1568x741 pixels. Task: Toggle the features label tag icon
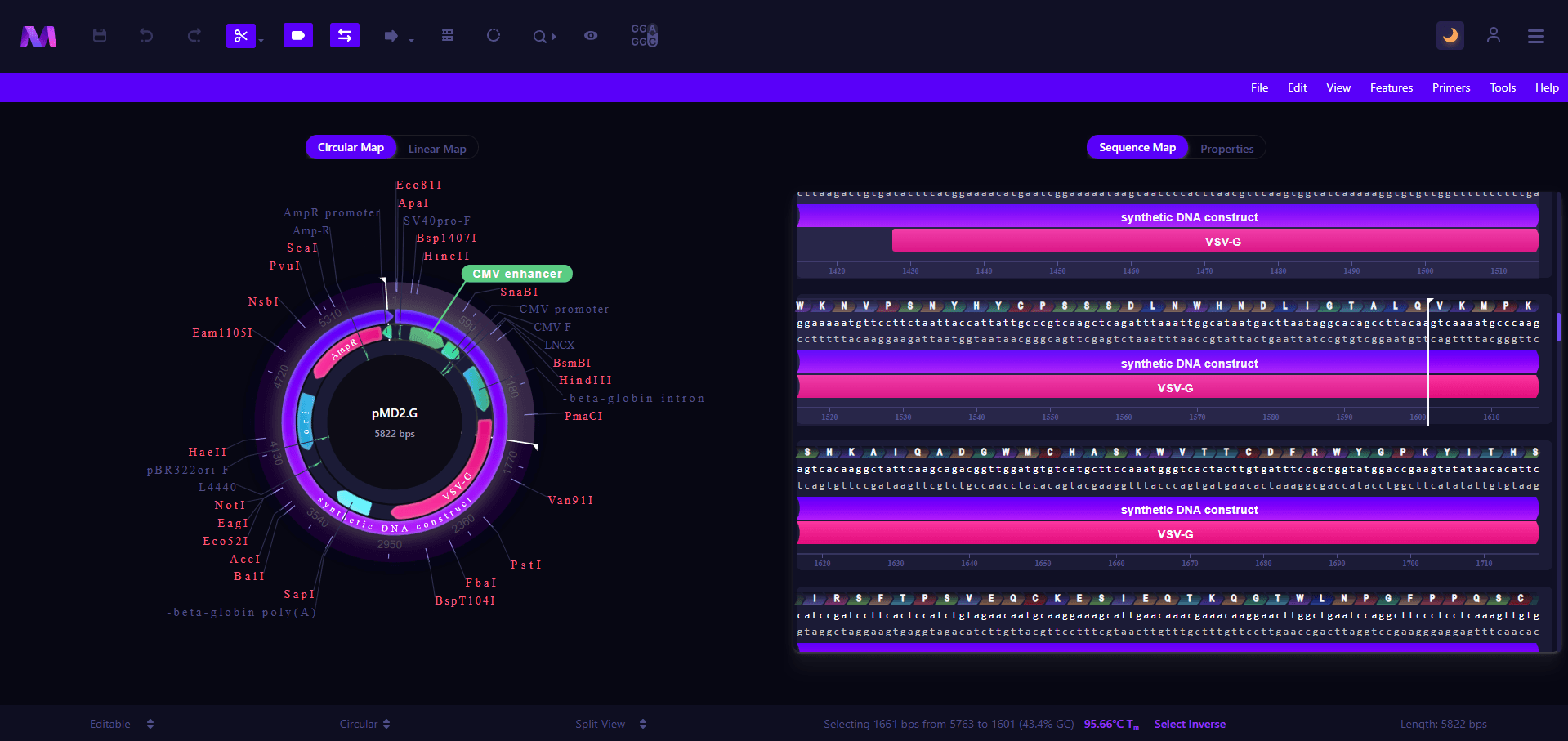[x=298, y=36]
